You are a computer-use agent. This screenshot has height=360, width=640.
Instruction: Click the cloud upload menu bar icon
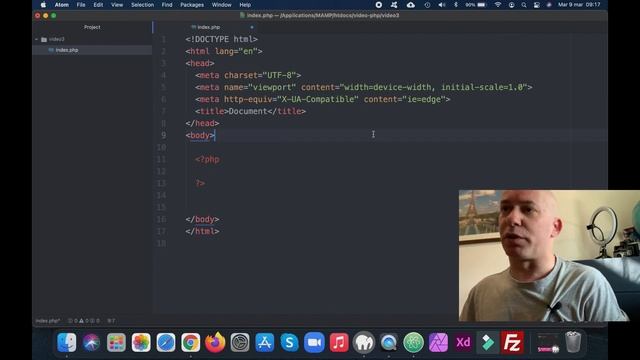(411, 5)
